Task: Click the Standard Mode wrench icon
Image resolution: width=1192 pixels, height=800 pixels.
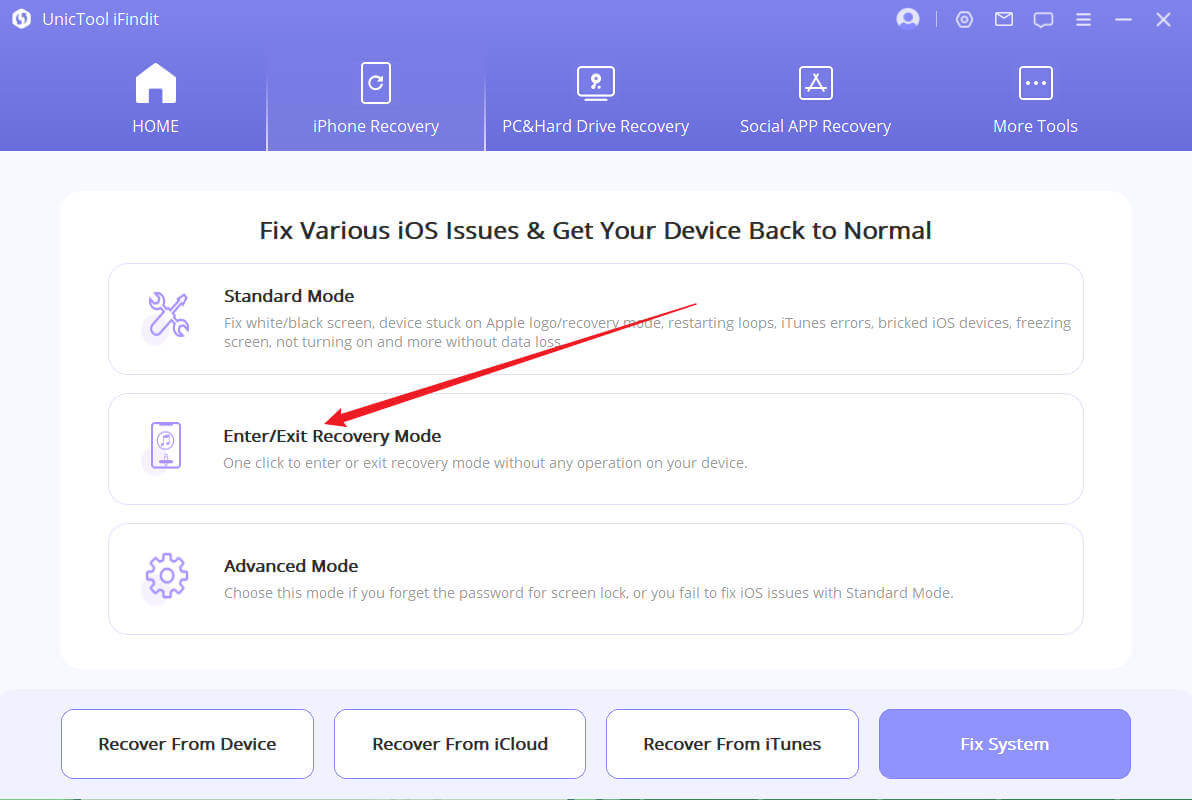Action: (166, 315)
